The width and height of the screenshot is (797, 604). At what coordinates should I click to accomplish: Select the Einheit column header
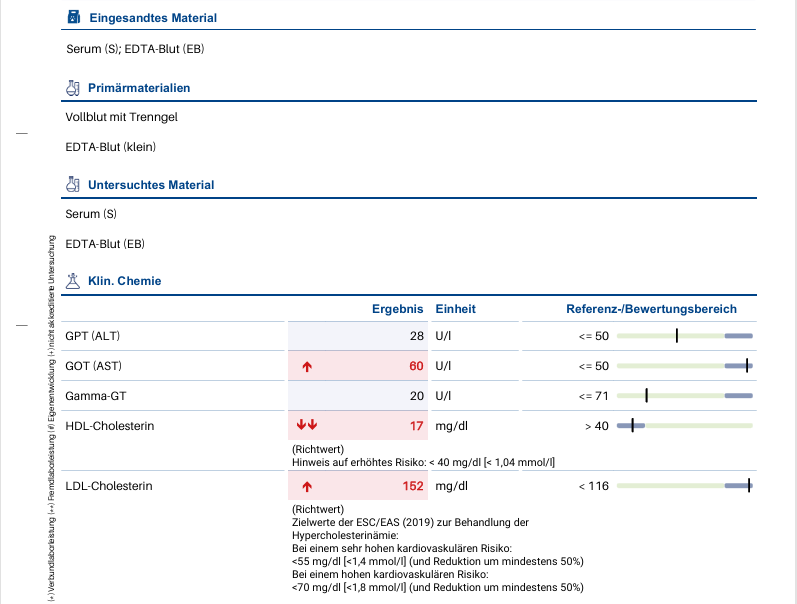[455, 309]
